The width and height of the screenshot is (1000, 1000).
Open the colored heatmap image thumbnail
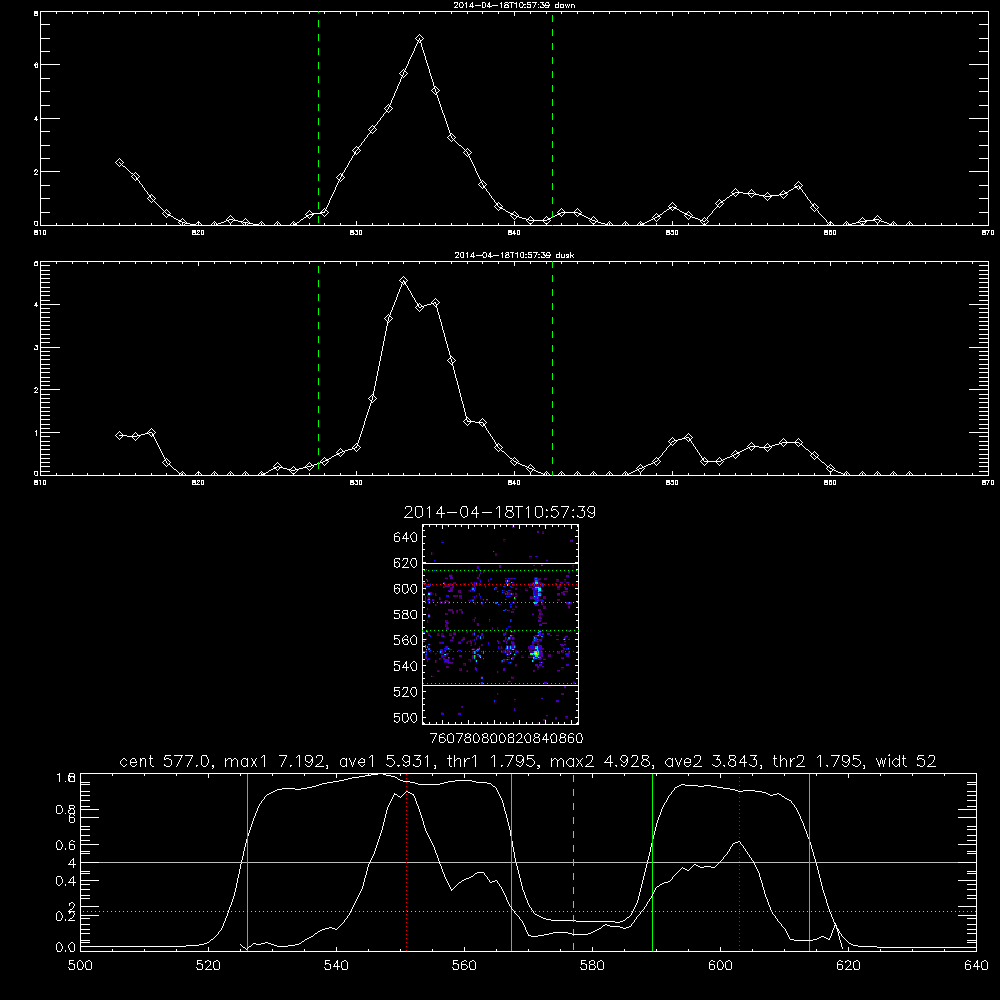pyautogui.click(x=500, y=624)
